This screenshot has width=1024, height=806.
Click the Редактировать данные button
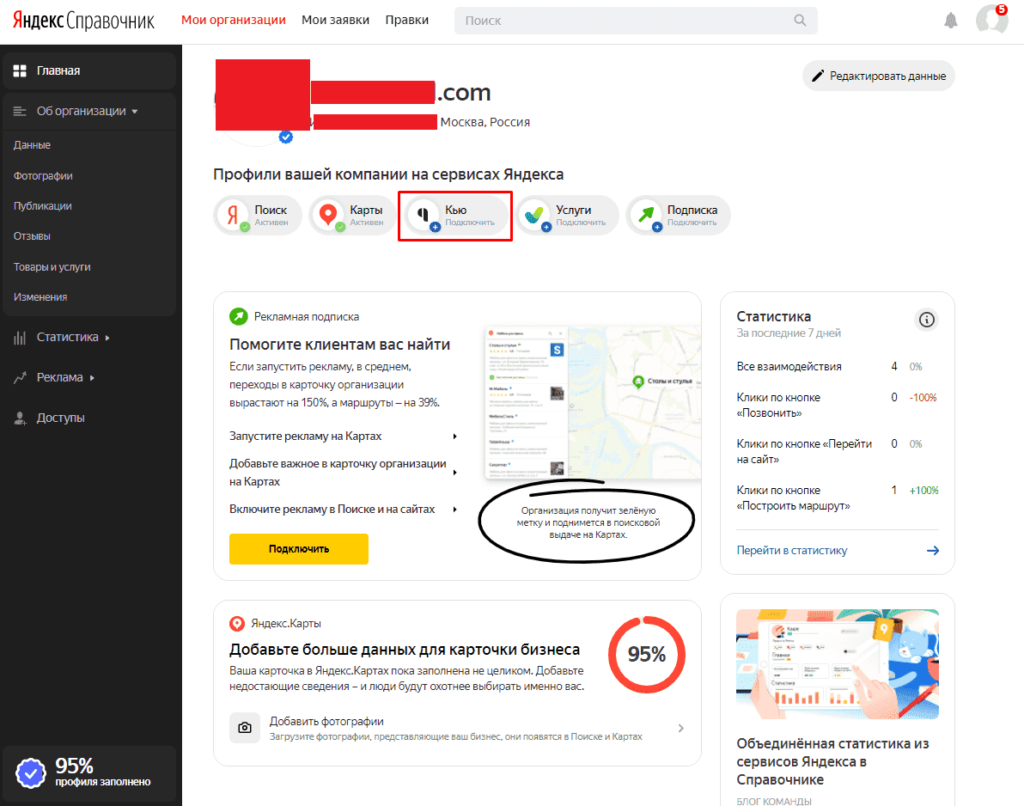tap(878, 76)
